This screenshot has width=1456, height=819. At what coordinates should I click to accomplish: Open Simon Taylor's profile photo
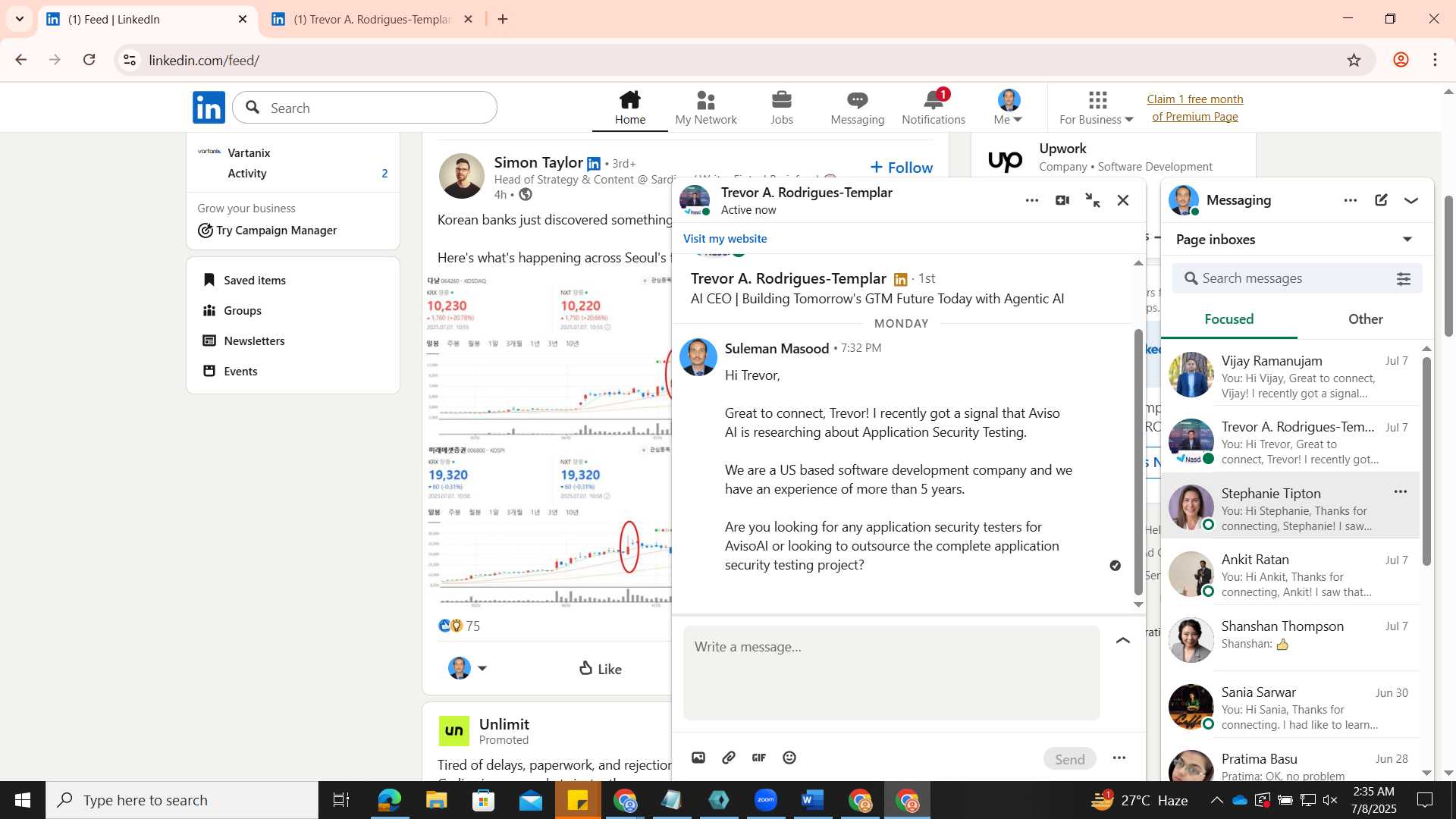point(462,176)
